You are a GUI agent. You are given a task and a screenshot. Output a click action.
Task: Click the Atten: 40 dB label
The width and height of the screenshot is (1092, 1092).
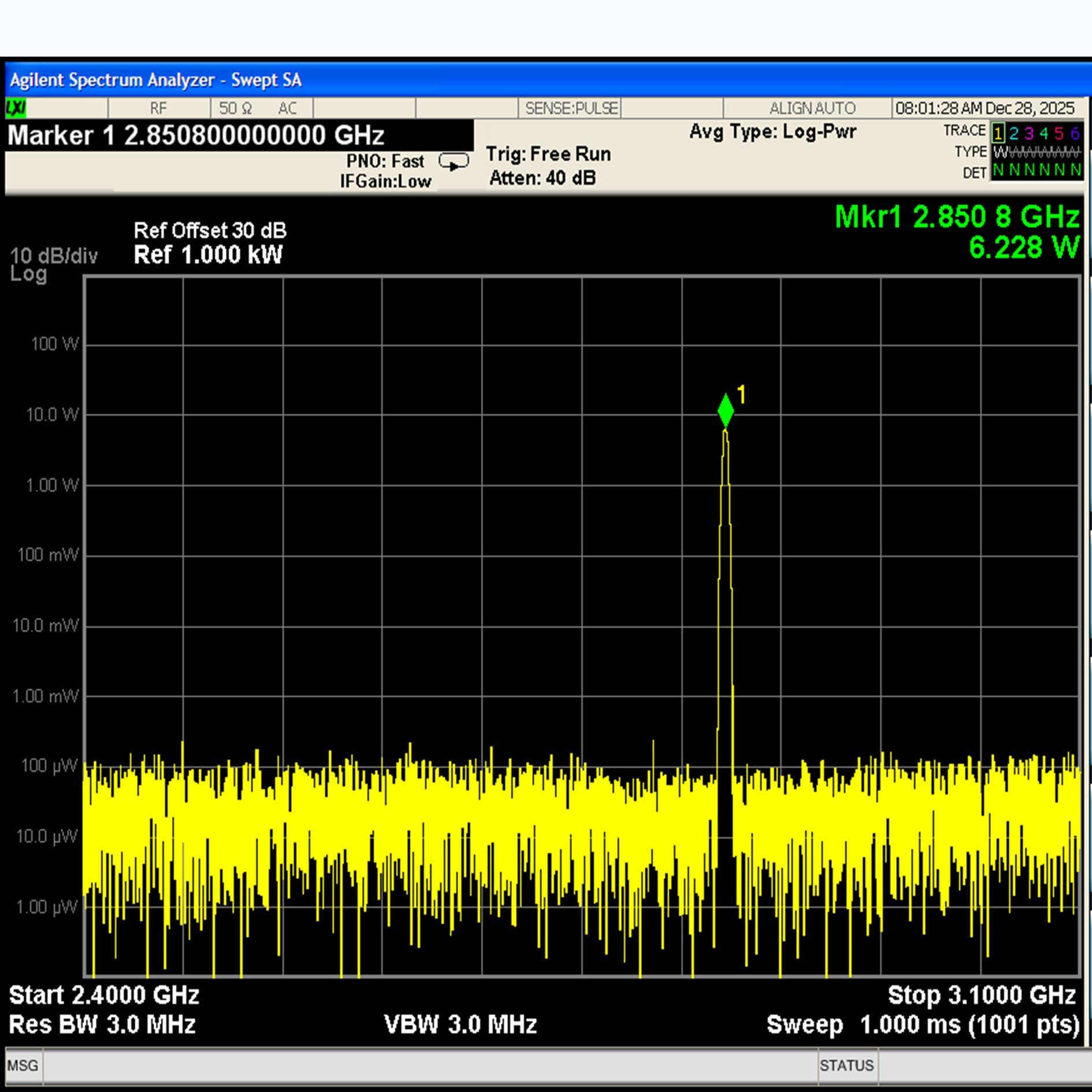pos(542,178)
